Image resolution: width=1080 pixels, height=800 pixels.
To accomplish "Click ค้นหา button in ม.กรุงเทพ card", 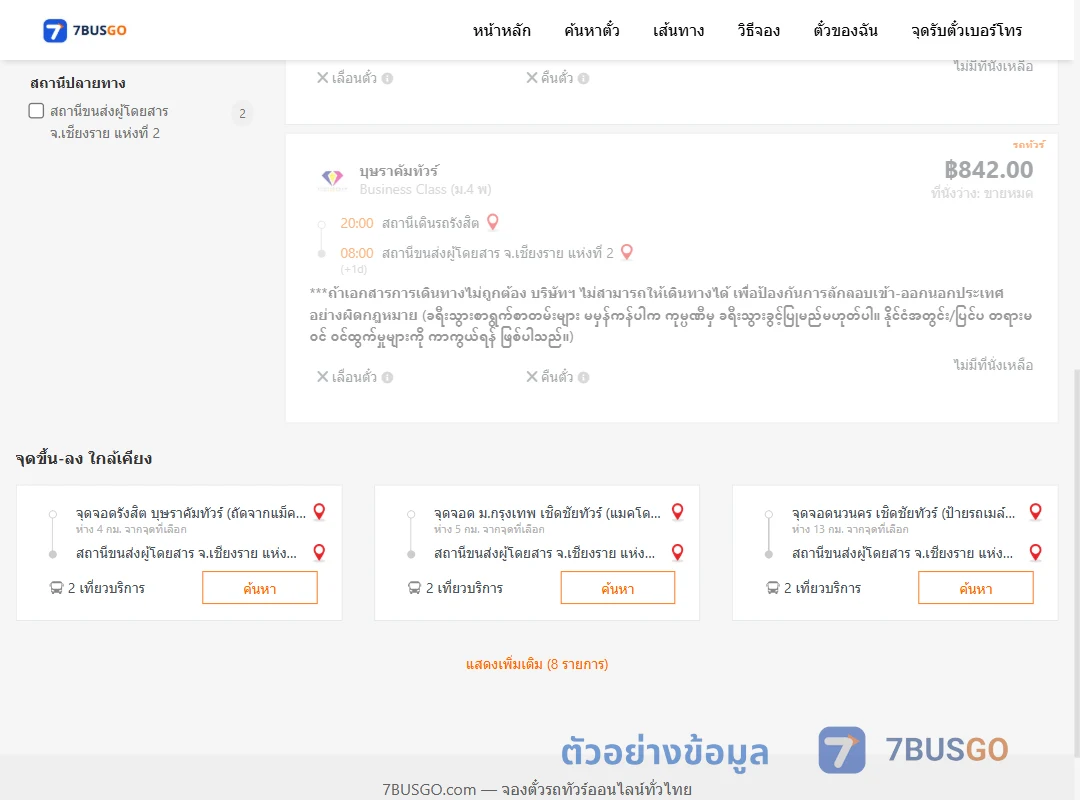I will click(618, 588).
